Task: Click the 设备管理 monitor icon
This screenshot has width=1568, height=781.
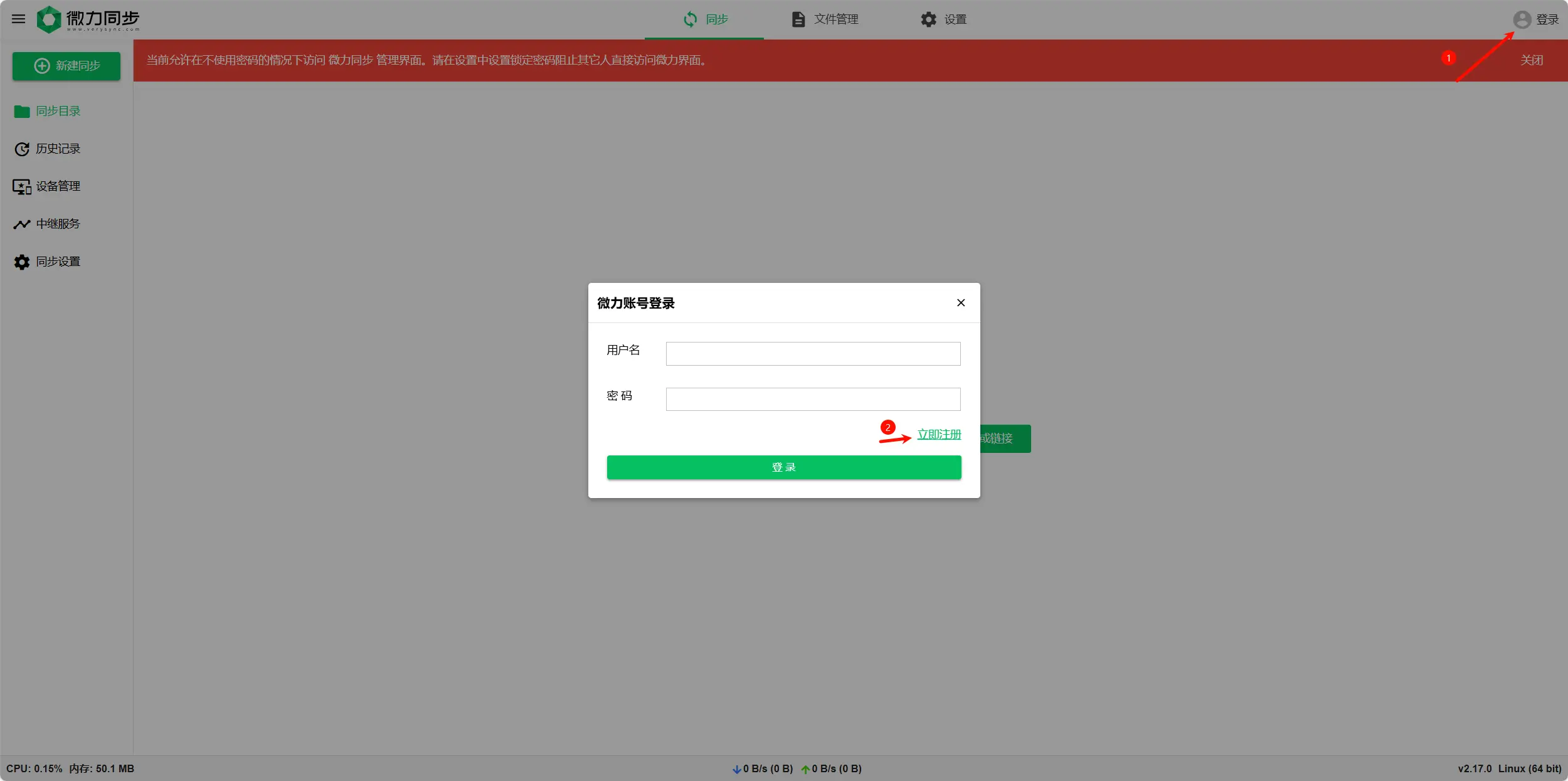Action: point(22,186)
